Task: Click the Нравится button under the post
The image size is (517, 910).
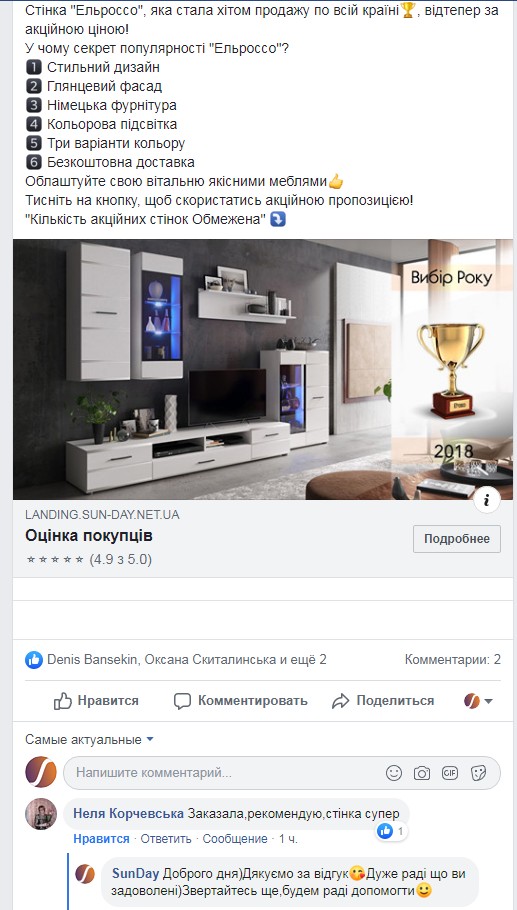Action: click(96, 700)
